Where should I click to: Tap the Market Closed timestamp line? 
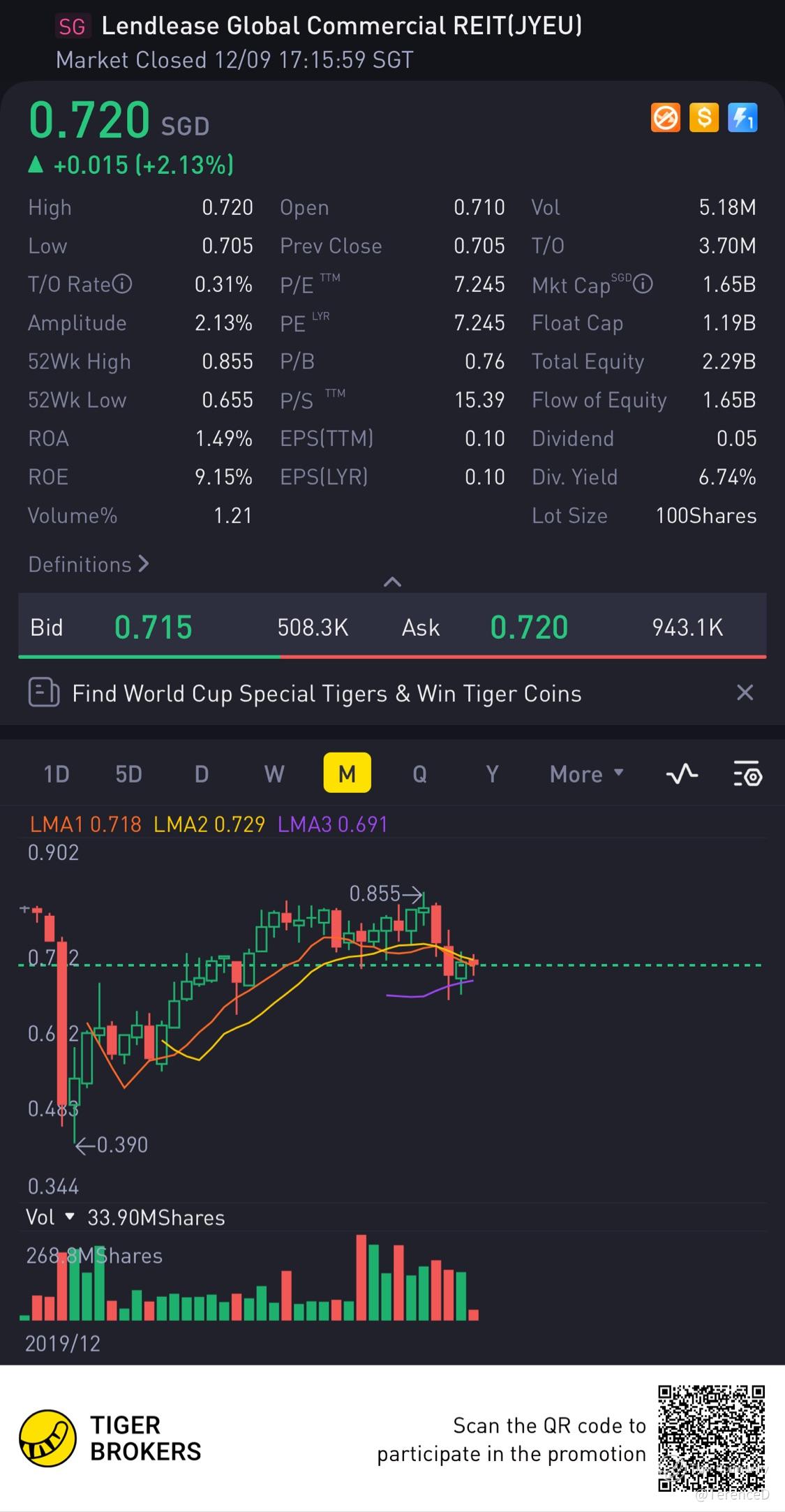[234, 60]
